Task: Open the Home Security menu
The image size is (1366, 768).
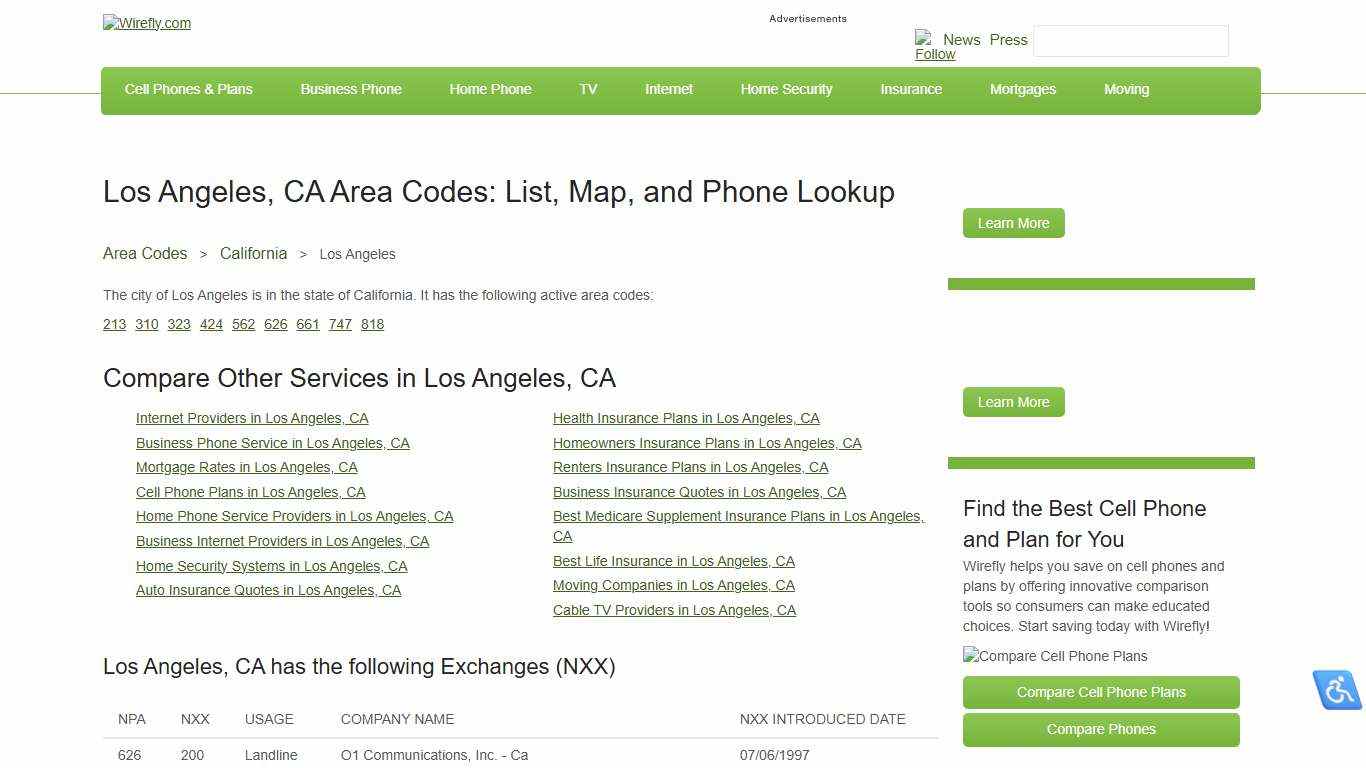Action: point(786,89)
